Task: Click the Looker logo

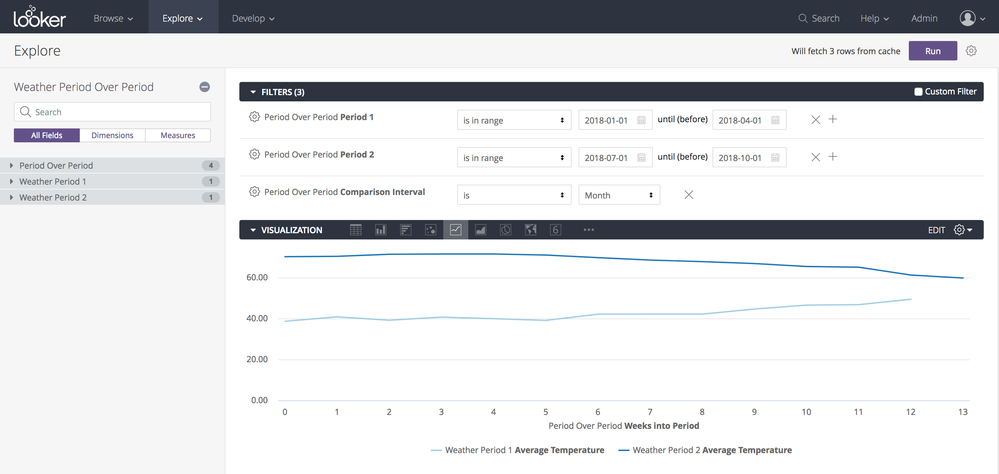Action: (40, 17)
